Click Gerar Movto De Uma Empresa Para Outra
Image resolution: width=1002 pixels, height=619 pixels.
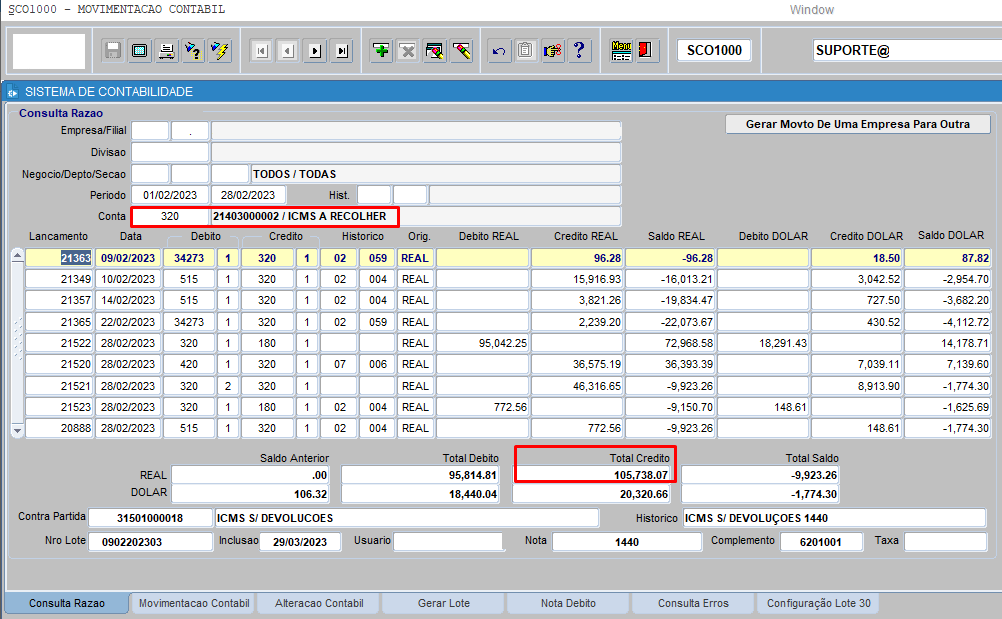858,124
